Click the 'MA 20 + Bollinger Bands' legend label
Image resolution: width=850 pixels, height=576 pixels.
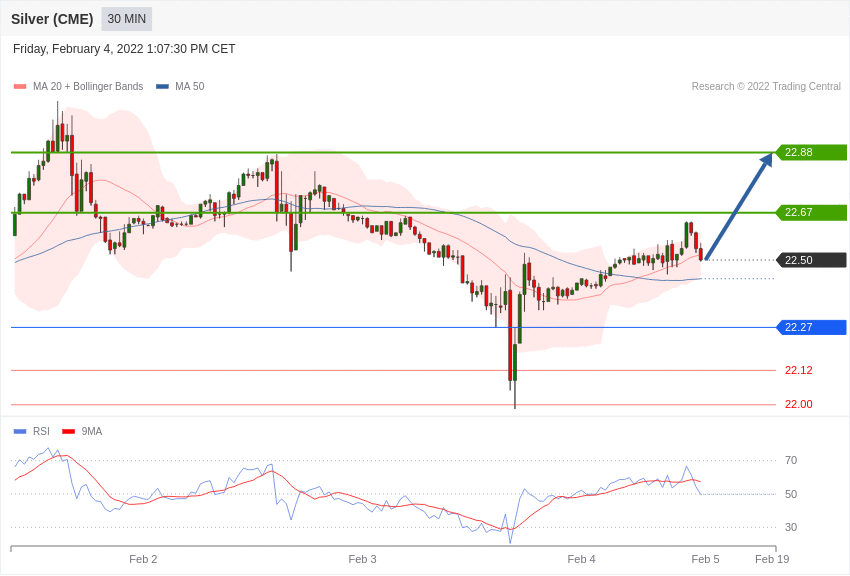coord(88,86)
